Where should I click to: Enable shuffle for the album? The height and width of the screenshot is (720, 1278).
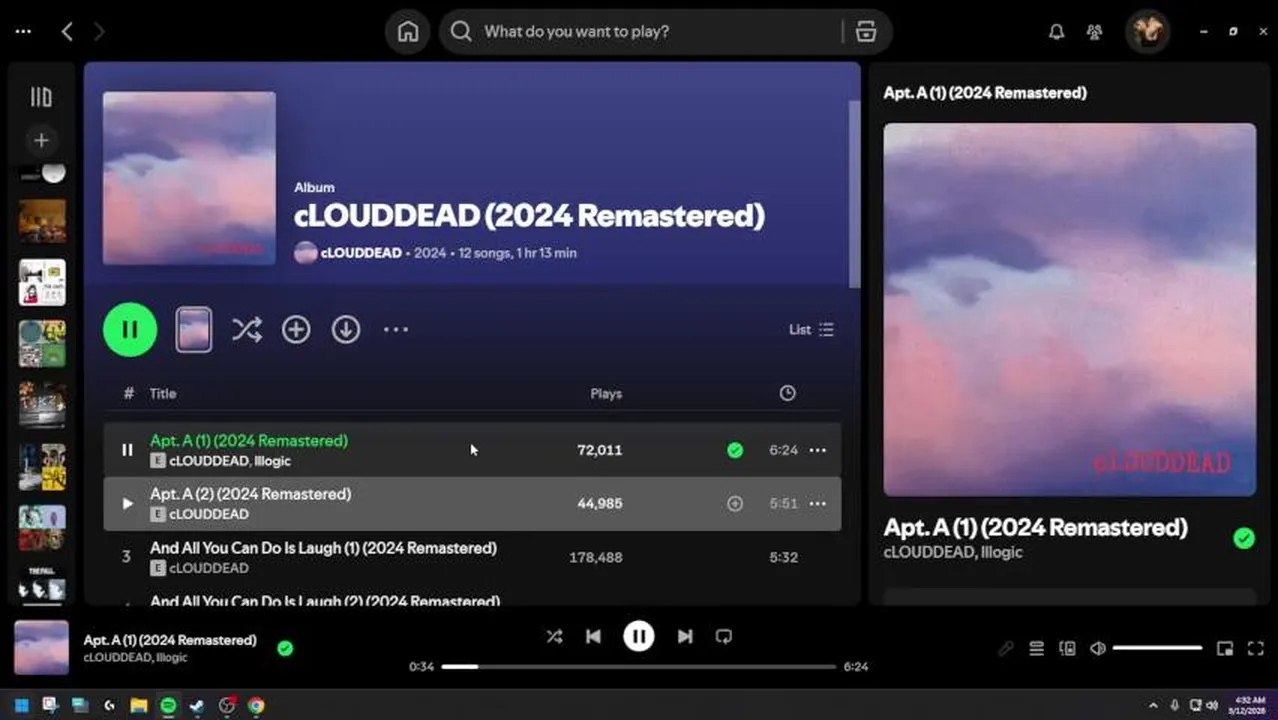(247, 329)
